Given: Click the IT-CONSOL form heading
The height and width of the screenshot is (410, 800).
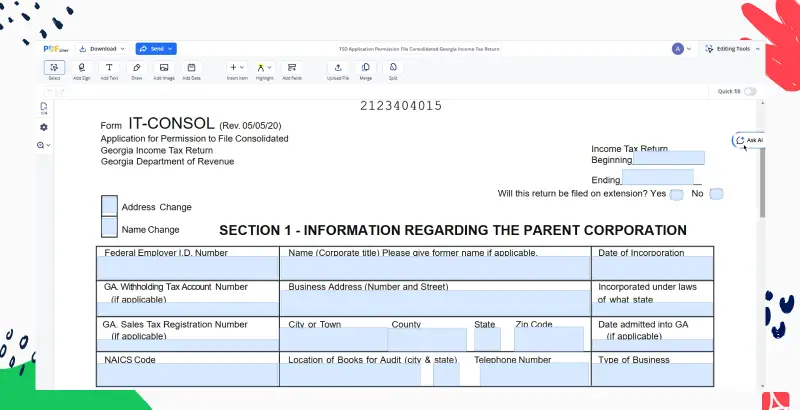Looking at the screenshot, I should (x=171, y=123).
